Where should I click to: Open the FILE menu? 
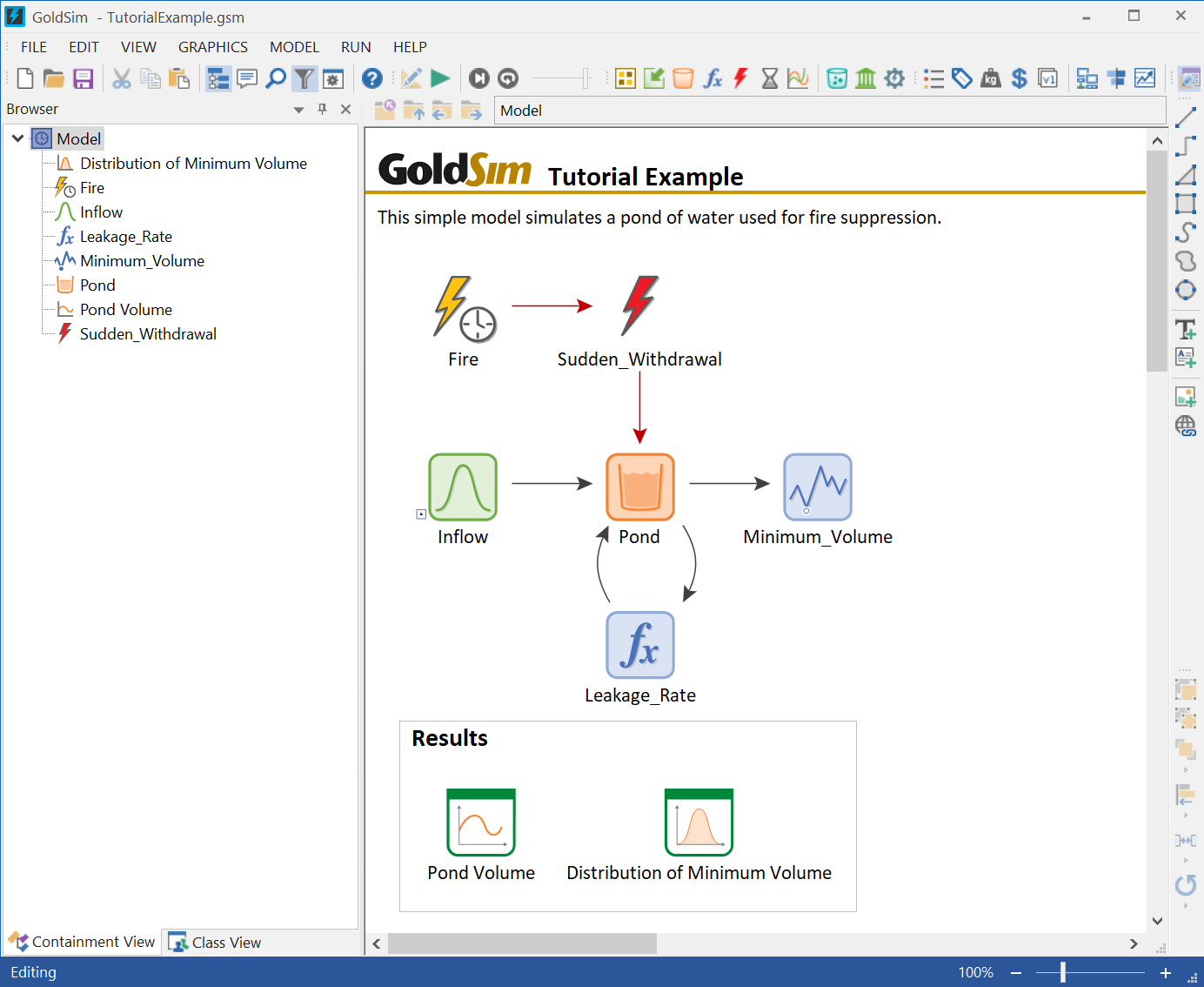[x=34, y=47]
